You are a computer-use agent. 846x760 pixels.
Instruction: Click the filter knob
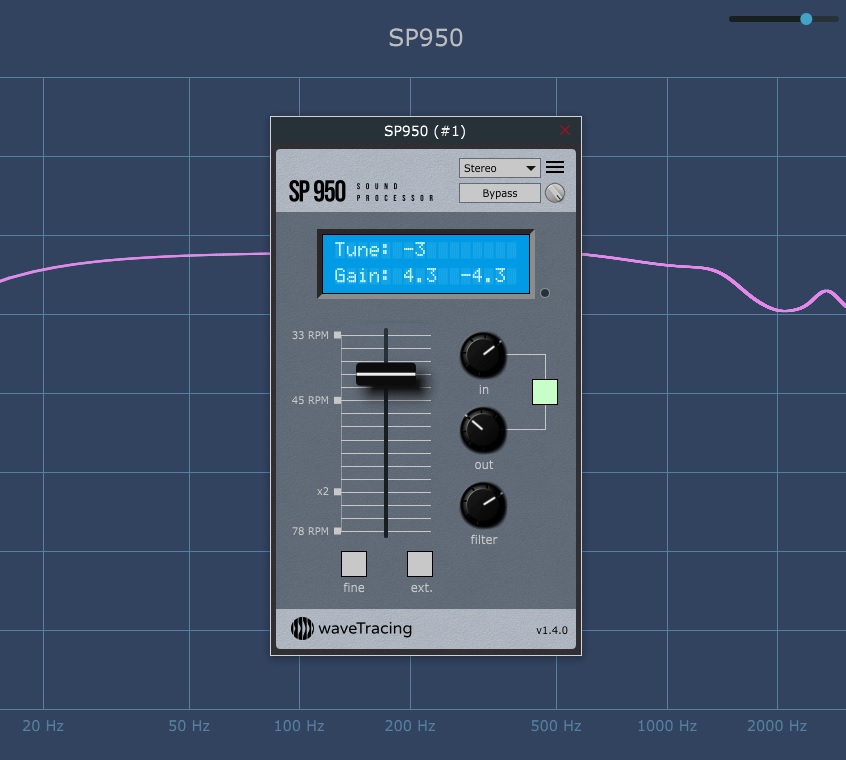click(x=483, y=504)
